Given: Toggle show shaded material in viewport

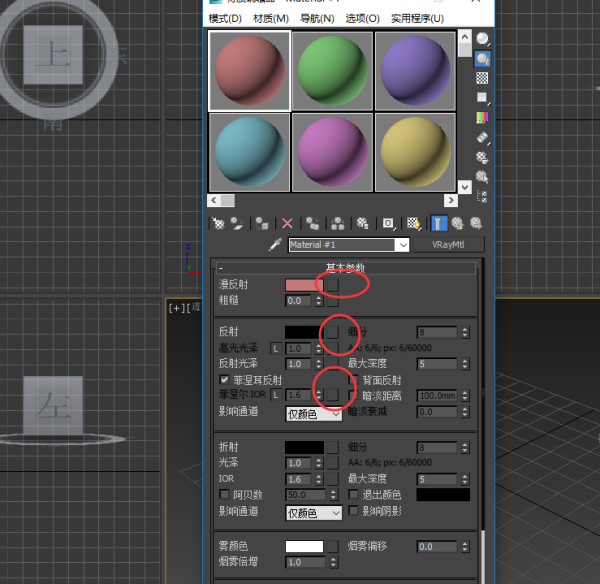Looking at the screenshot, I should click(x=413, y=223).
